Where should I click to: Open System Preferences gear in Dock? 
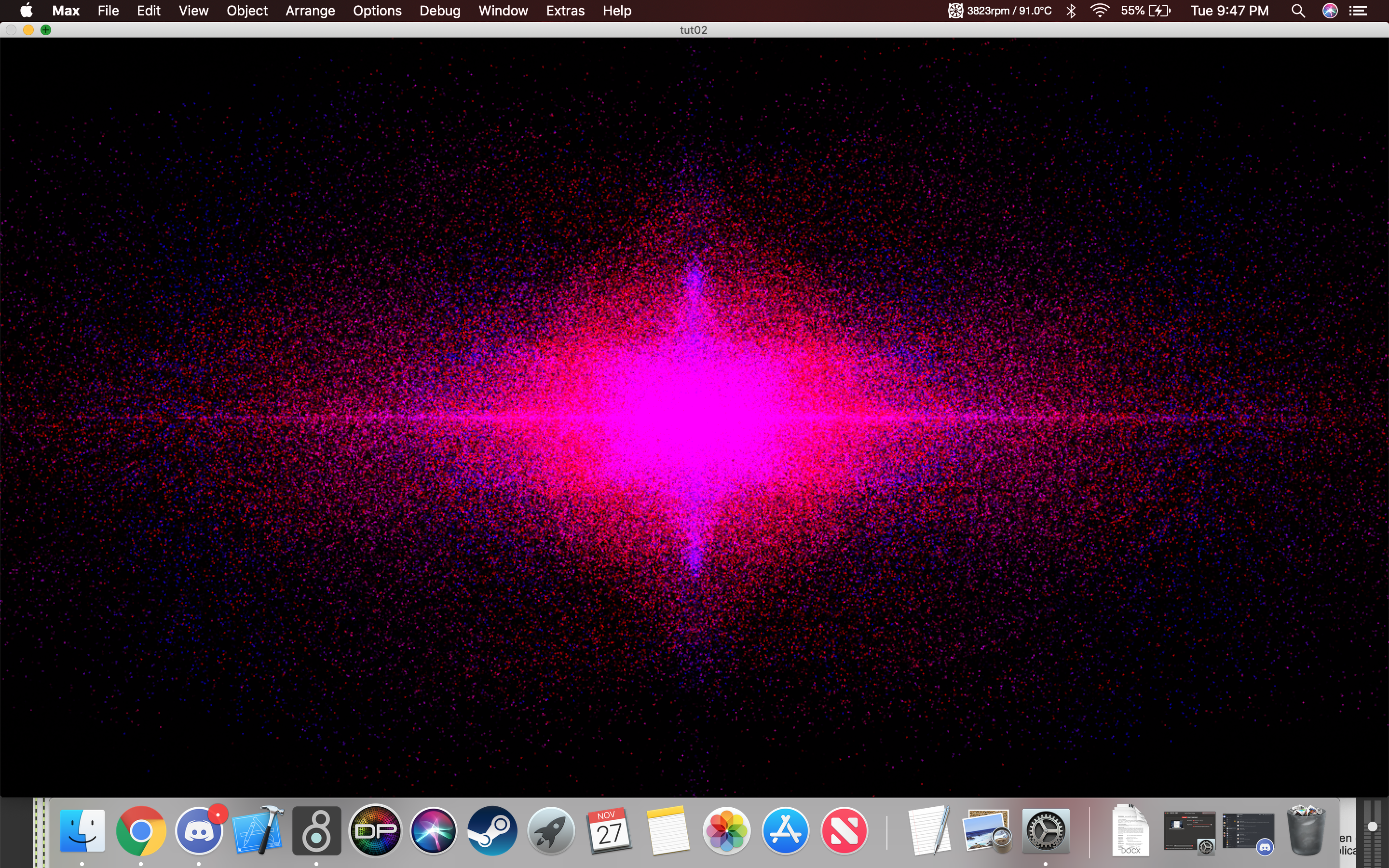point(1046,831)
